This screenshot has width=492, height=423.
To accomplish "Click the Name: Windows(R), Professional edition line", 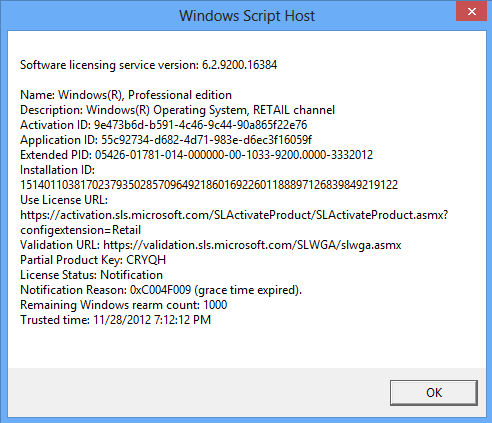I will [126, 95].
